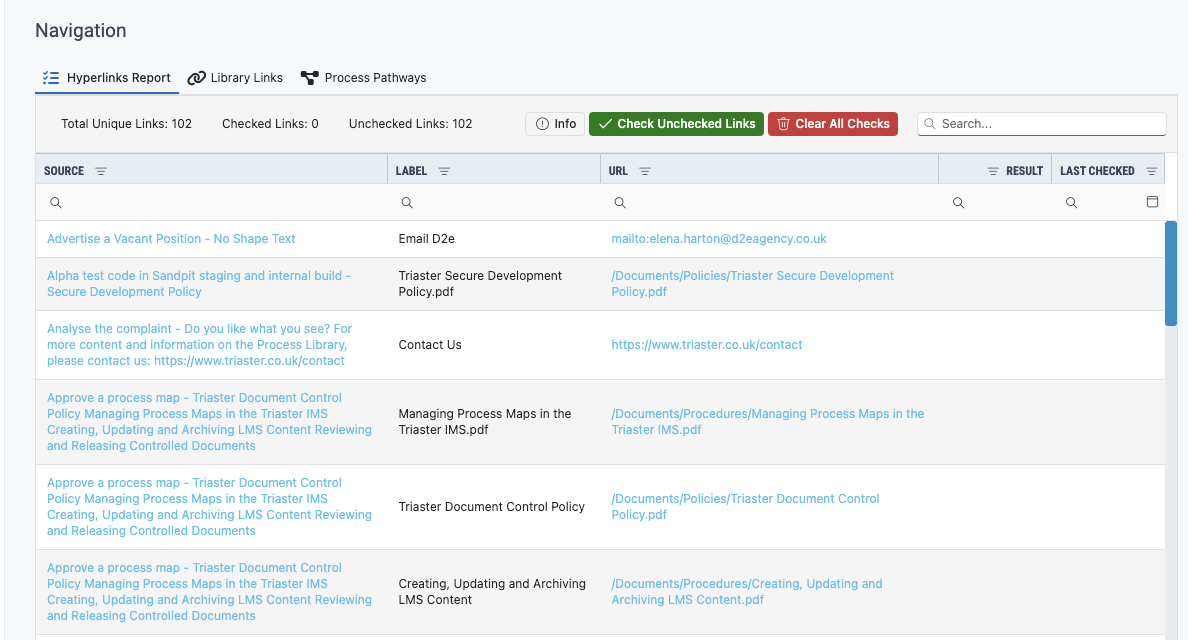This screenshot has width=1188, height=640.
Task: Open the mailto elena.harton link
Action: [719, 239]
